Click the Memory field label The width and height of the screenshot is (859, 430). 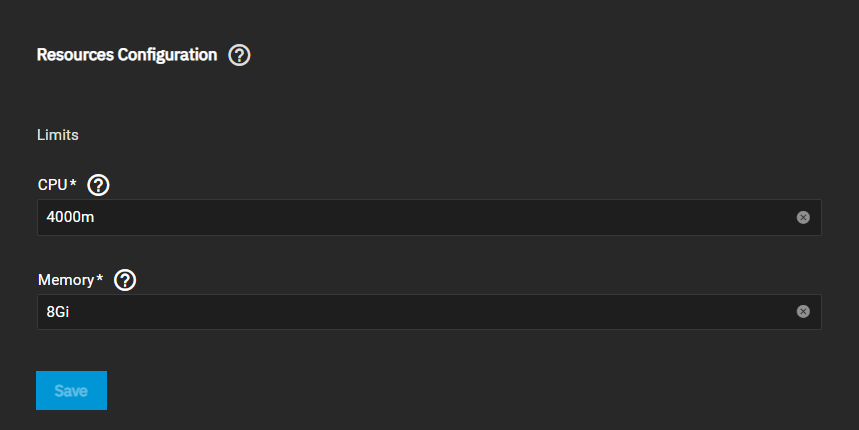coord(65,280)
